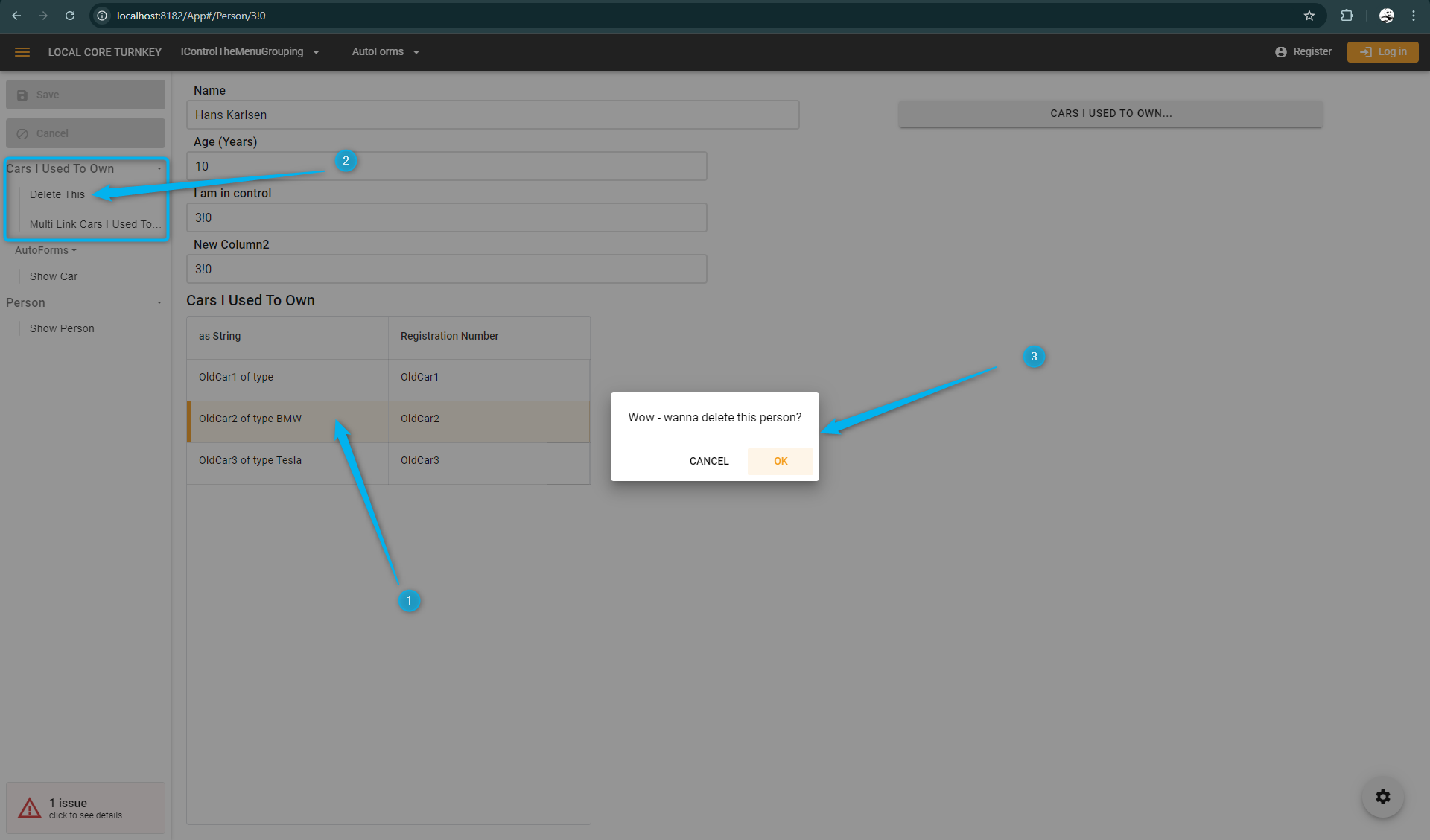The image size is (1430, 840).
Task: Confirm the delete dialog with OK
Action: (x=780, y=461)
